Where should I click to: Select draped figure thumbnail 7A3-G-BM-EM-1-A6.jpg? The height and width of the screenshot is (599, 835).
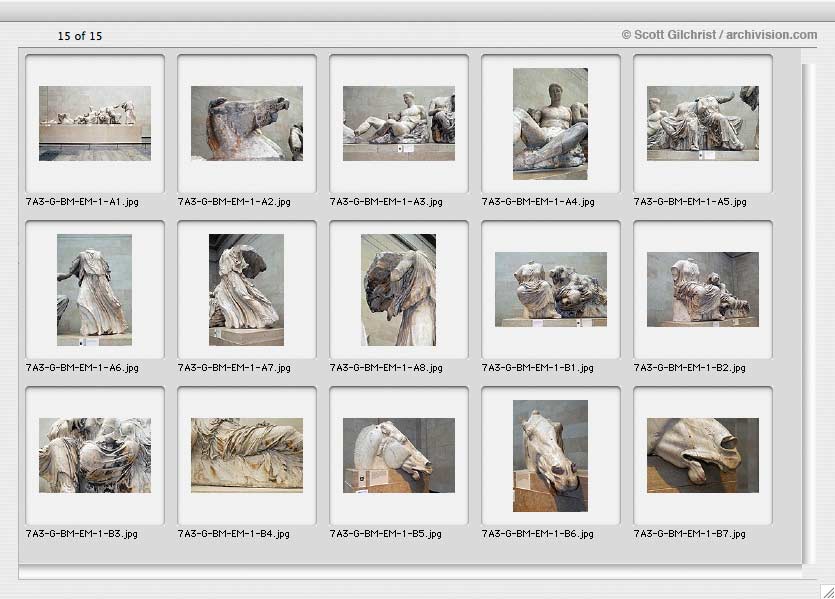(x=95, y=290)
